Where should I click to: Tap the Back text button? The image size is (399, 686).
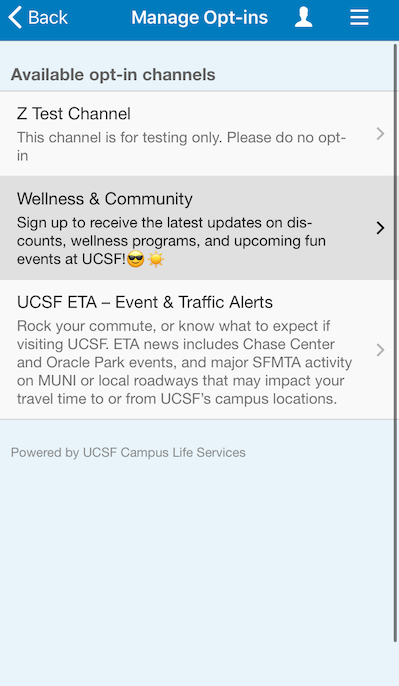pyautogui.click(x=48, y=18)
